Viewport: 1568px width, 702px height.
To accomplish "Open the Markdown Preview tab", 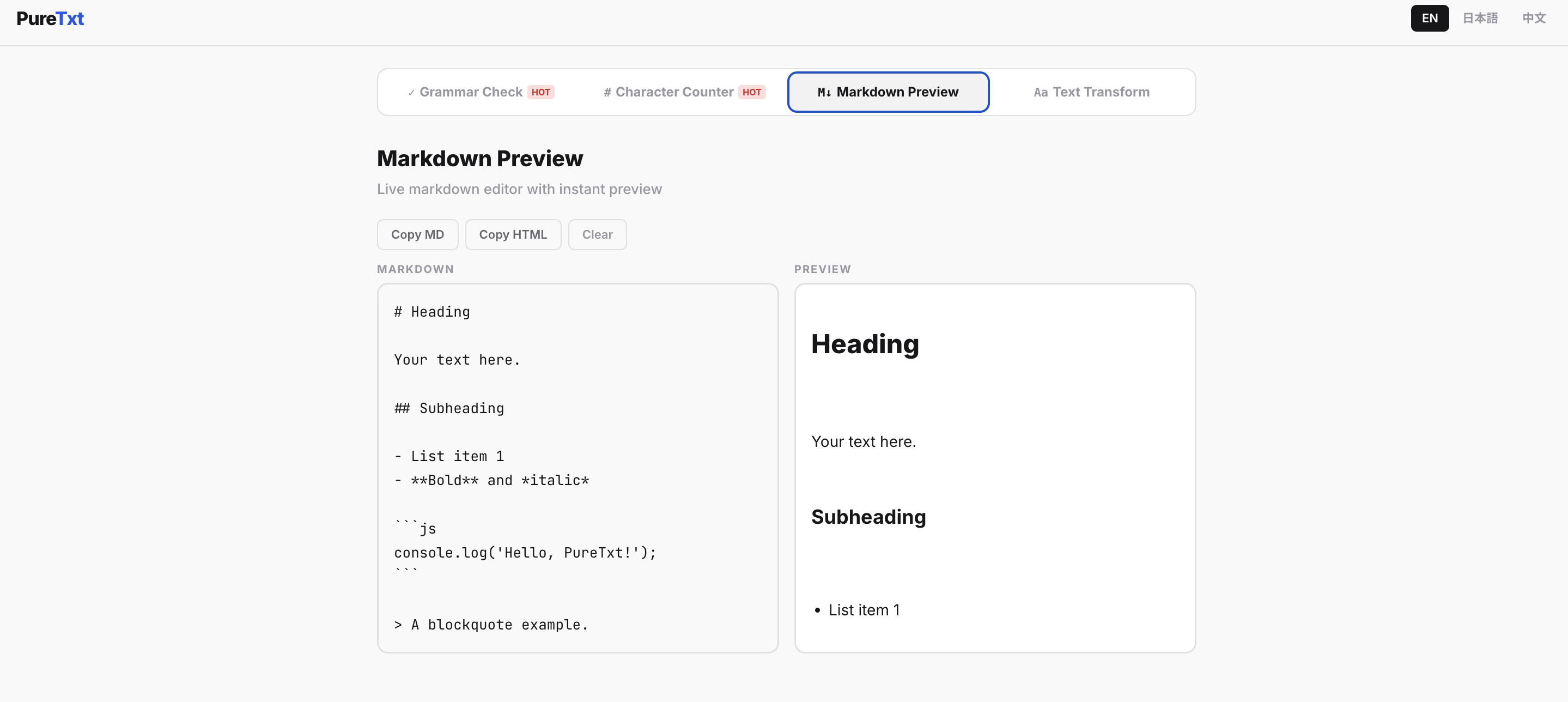I will [887, 92].
